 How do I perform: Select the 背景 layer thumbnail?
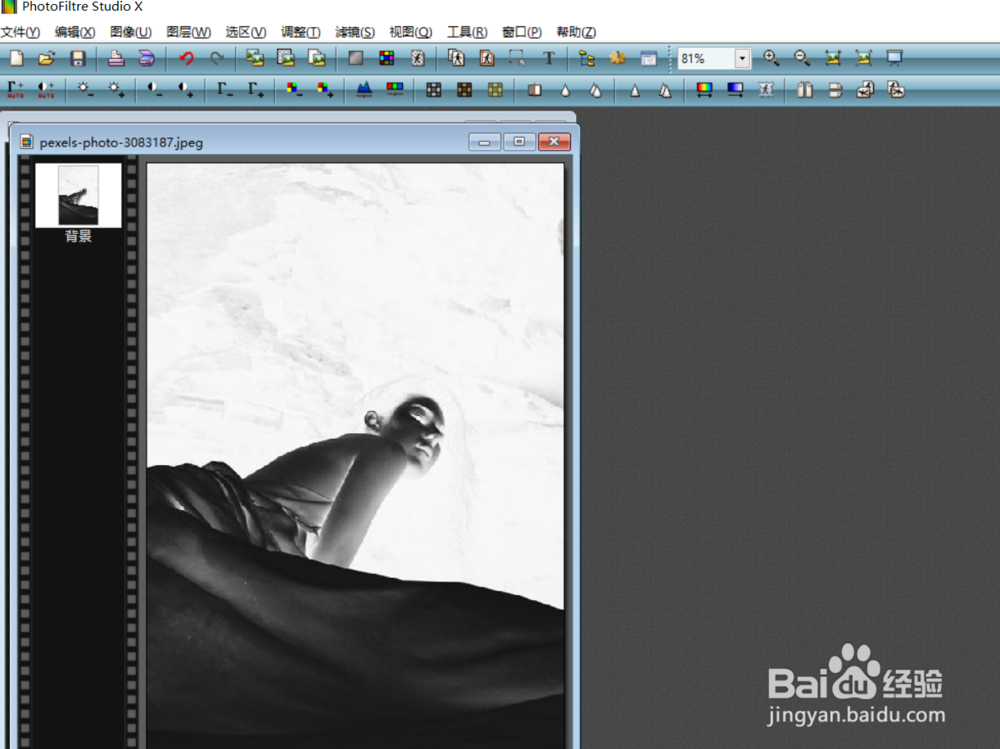coord(78,195)
